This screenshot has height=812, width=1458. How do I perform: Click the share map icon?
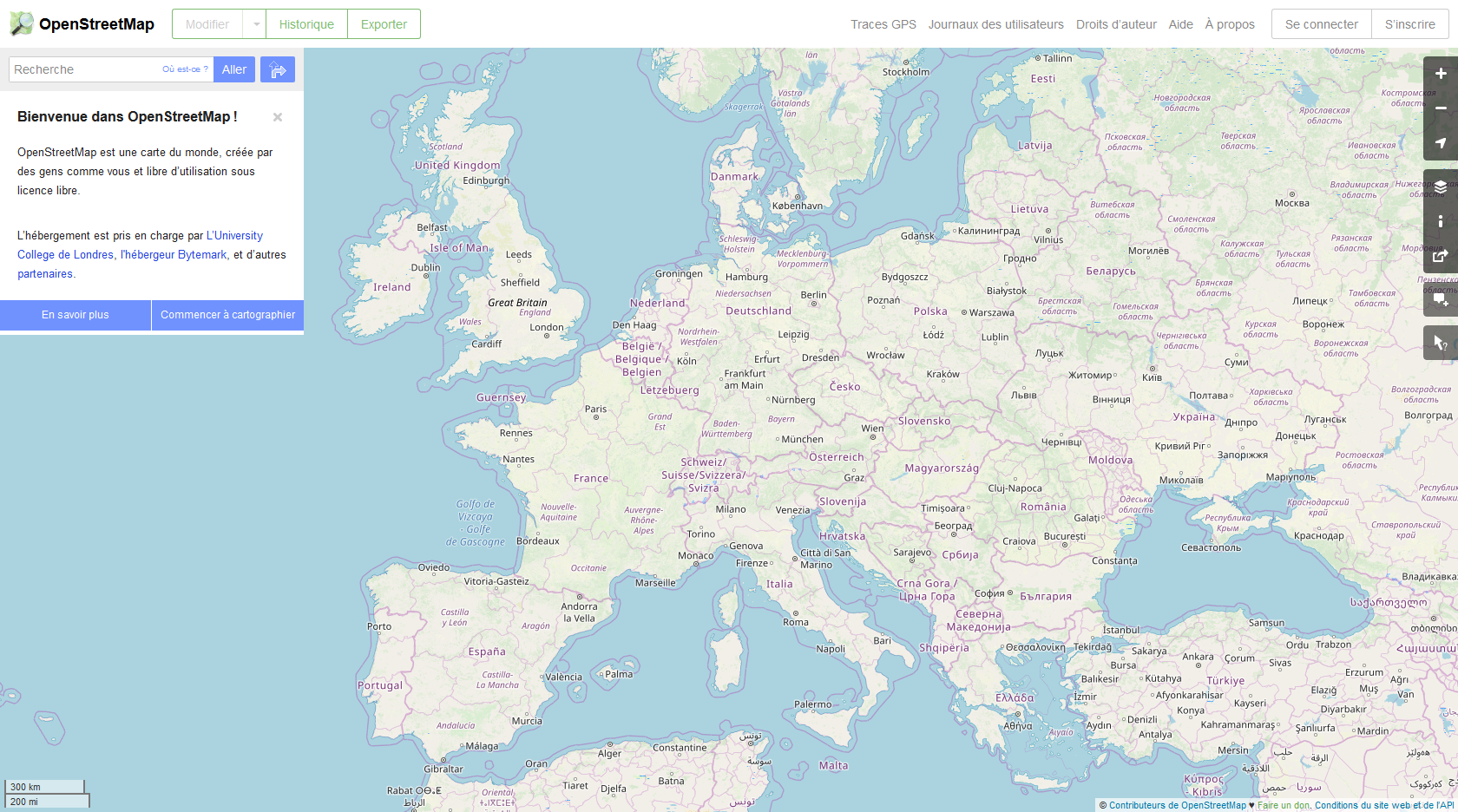pos(1440,256)
